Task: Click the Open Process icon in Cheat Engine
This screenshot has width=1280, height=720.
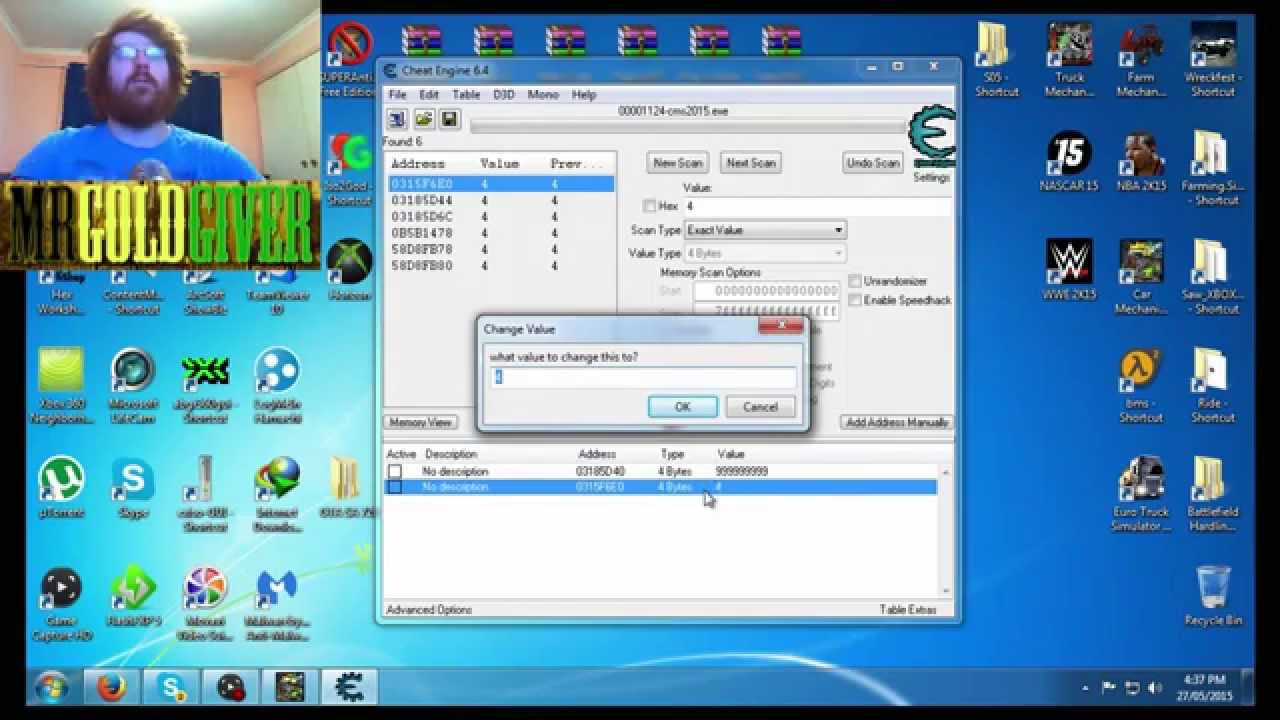Action: click(397, 119)
